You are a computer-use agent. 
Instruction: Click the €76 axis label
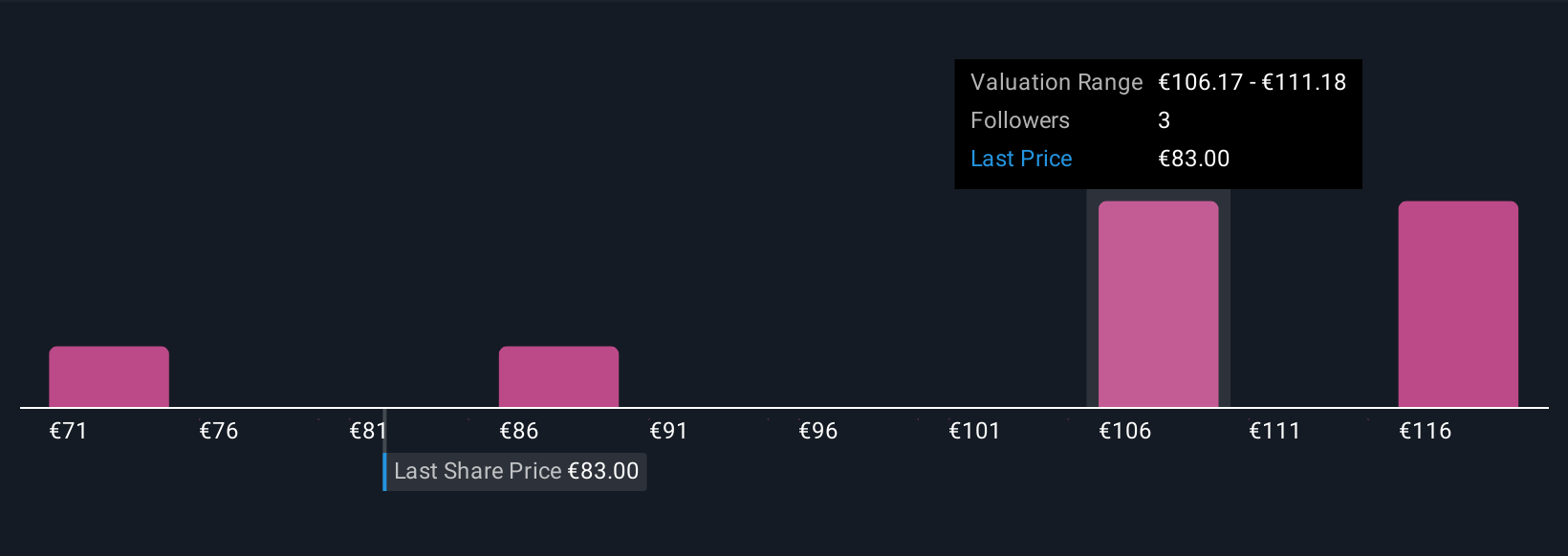click(219, 431)
